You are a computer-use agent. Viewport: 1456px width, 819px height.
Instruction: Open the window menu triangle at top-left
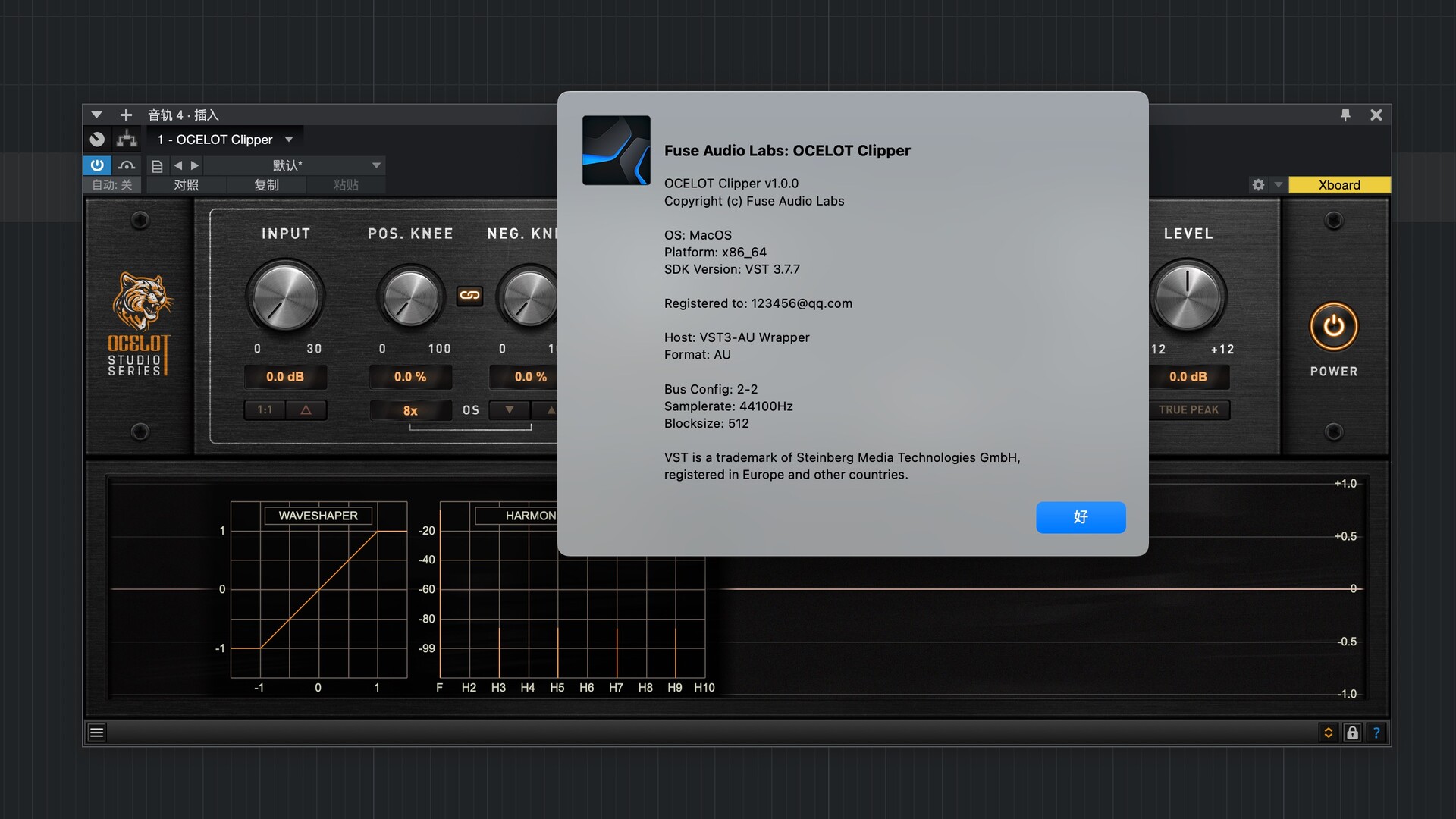tap(96, 115)
